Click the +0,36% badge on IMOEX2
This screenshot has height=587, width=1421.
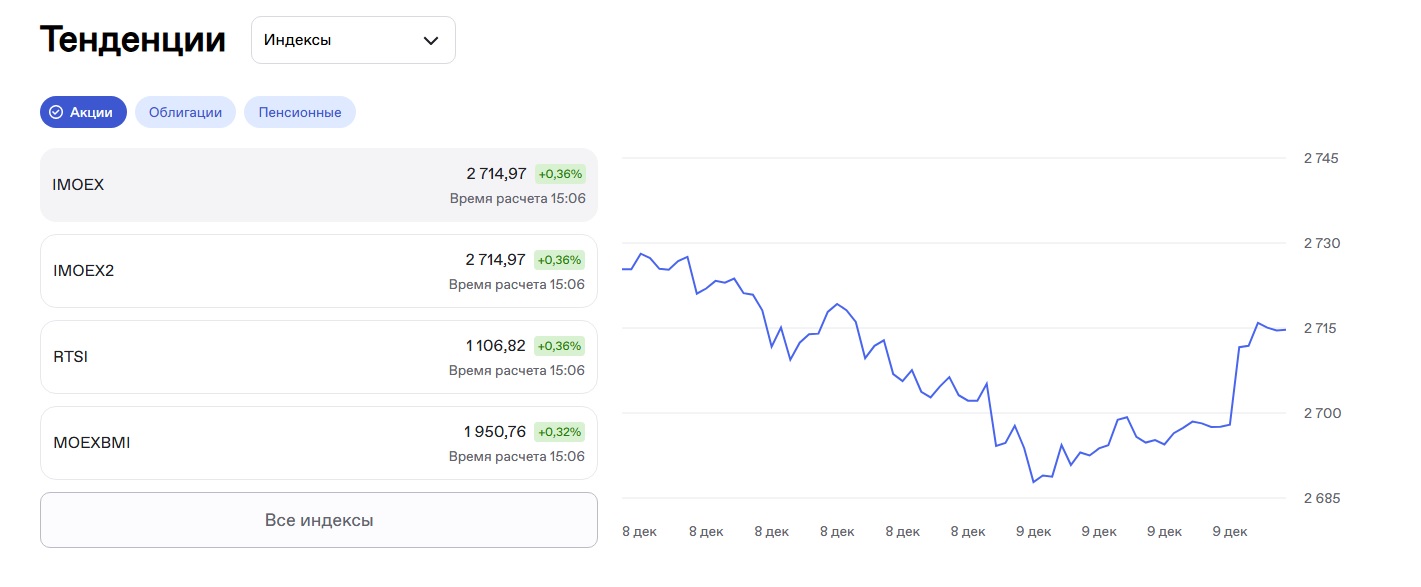559,260
